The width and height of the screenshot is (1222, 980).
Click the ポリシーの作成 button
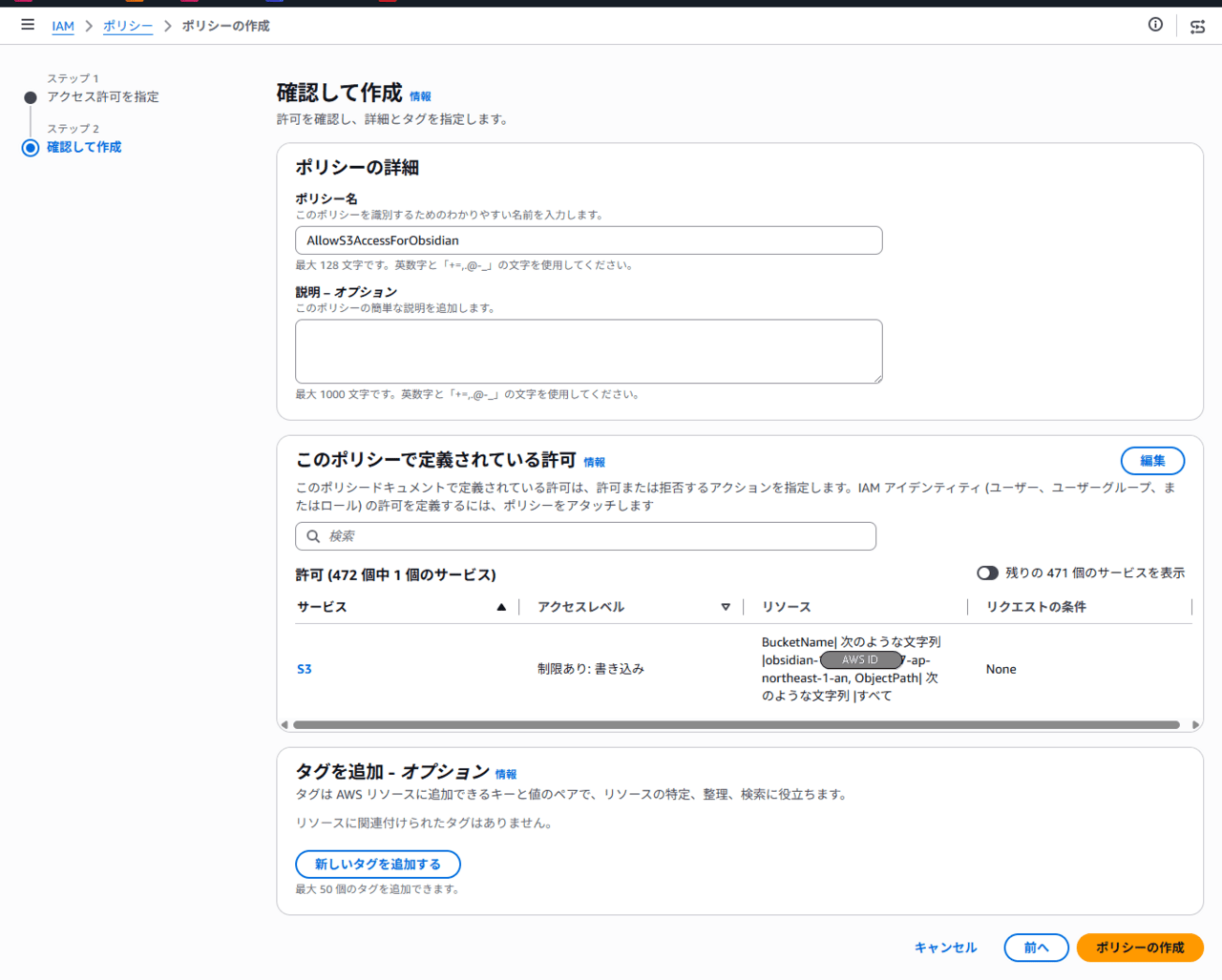tap(1140, 948)
